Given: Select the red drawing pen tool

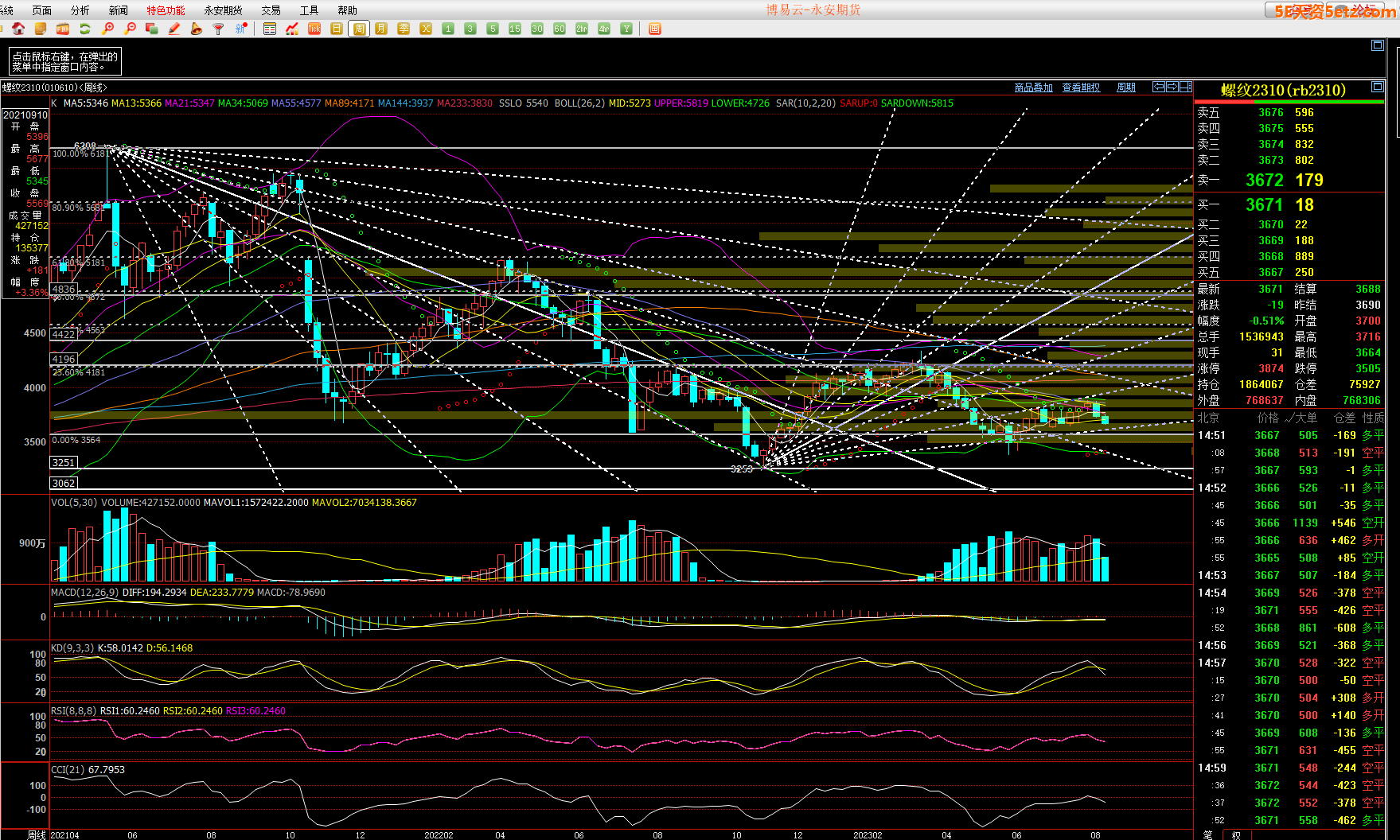Looking at the screenshot, I should [174, 29].
